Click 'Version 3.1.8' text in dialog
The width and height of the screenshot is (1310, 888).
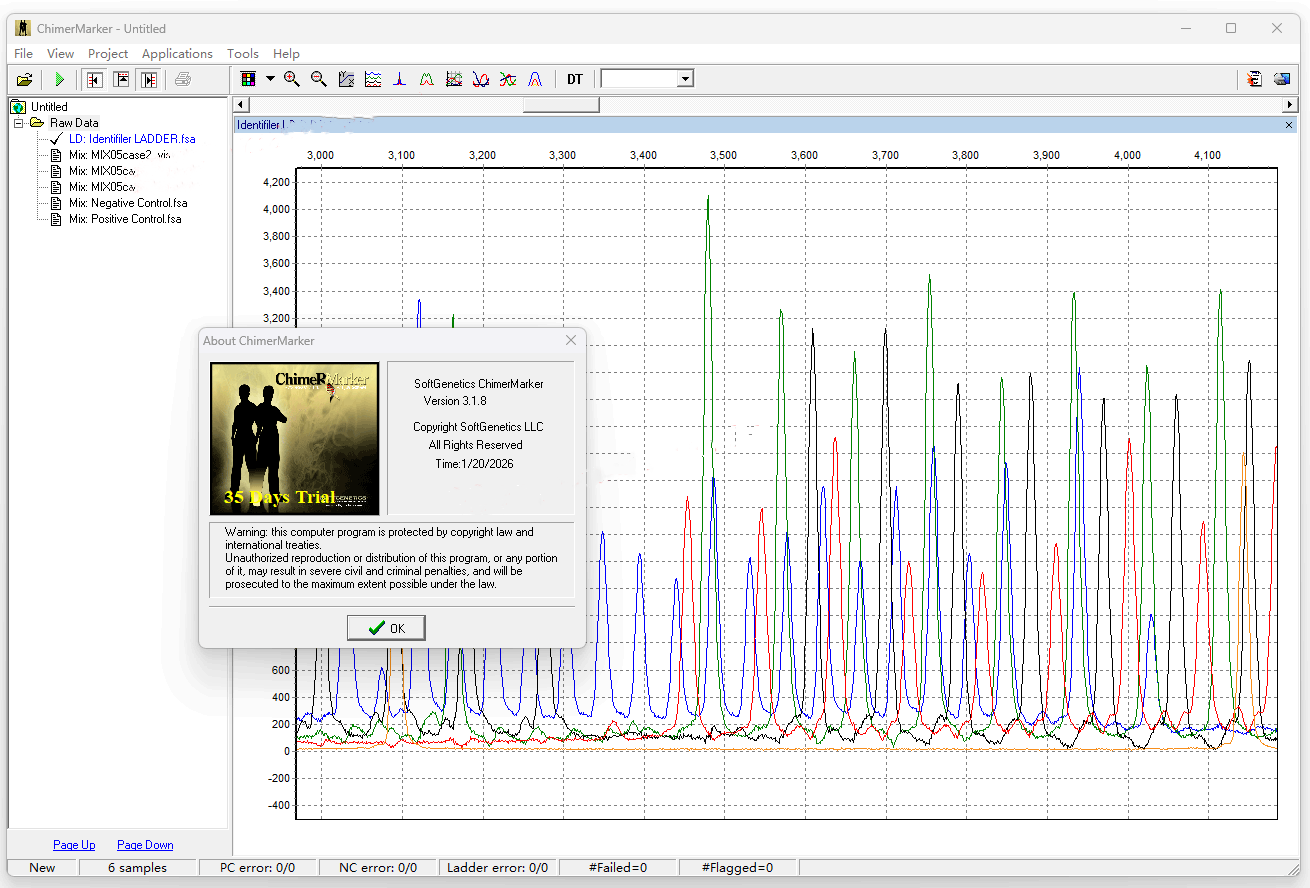pos(455,401)
